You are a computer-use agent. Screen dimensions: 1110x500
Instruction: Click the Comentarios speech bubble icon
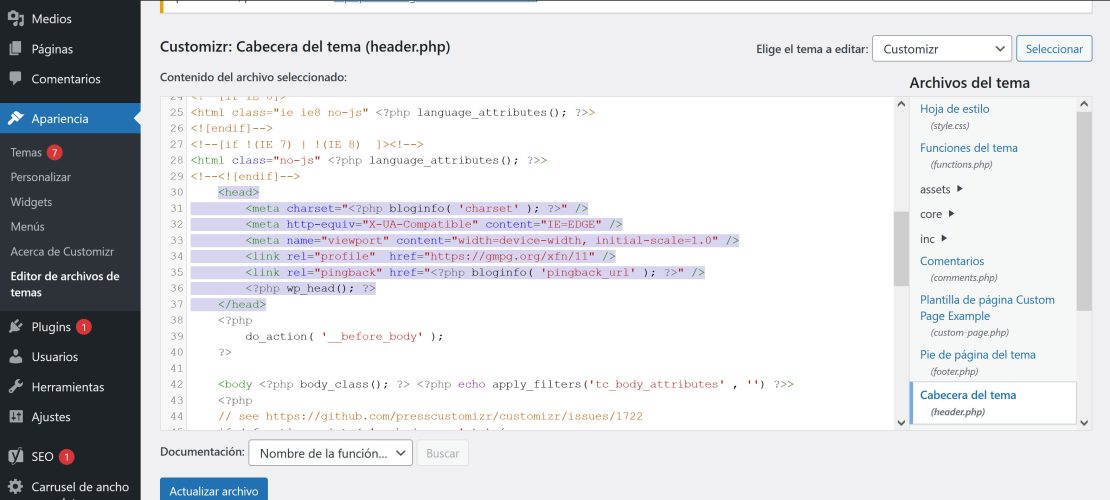pyautogui.click(x=16, y=79)
